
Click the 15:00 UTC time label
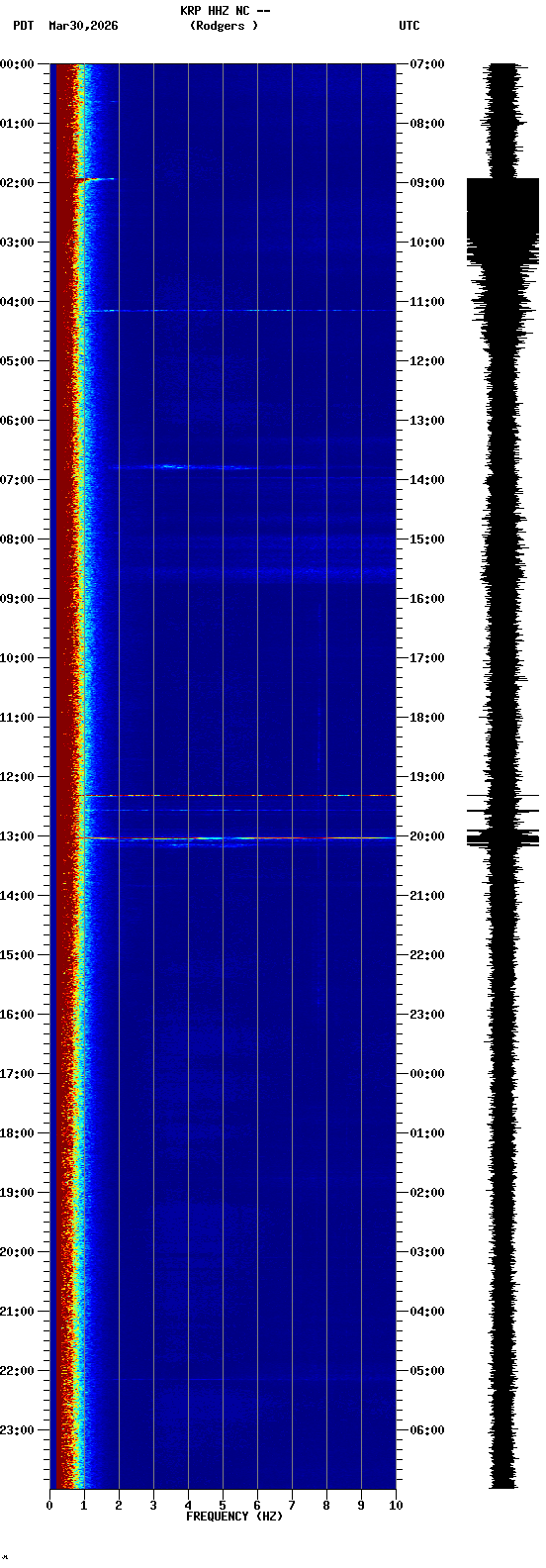[427, 539]
